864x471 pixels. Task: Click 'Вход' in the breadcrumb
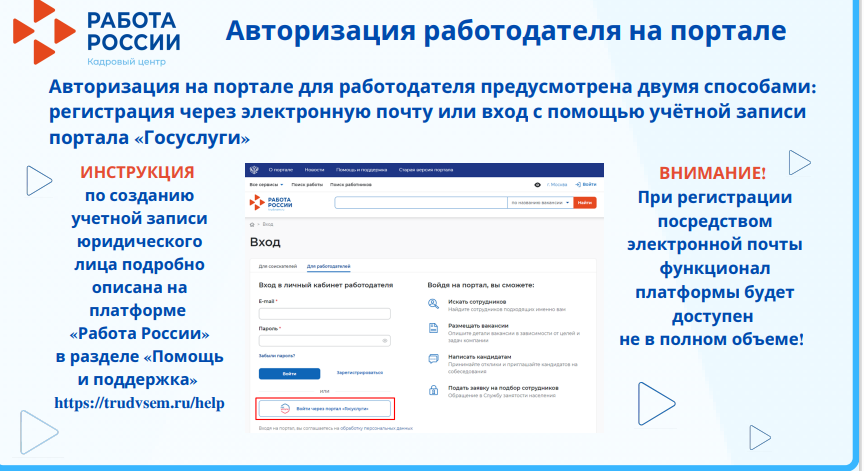[x=268, y=225]
